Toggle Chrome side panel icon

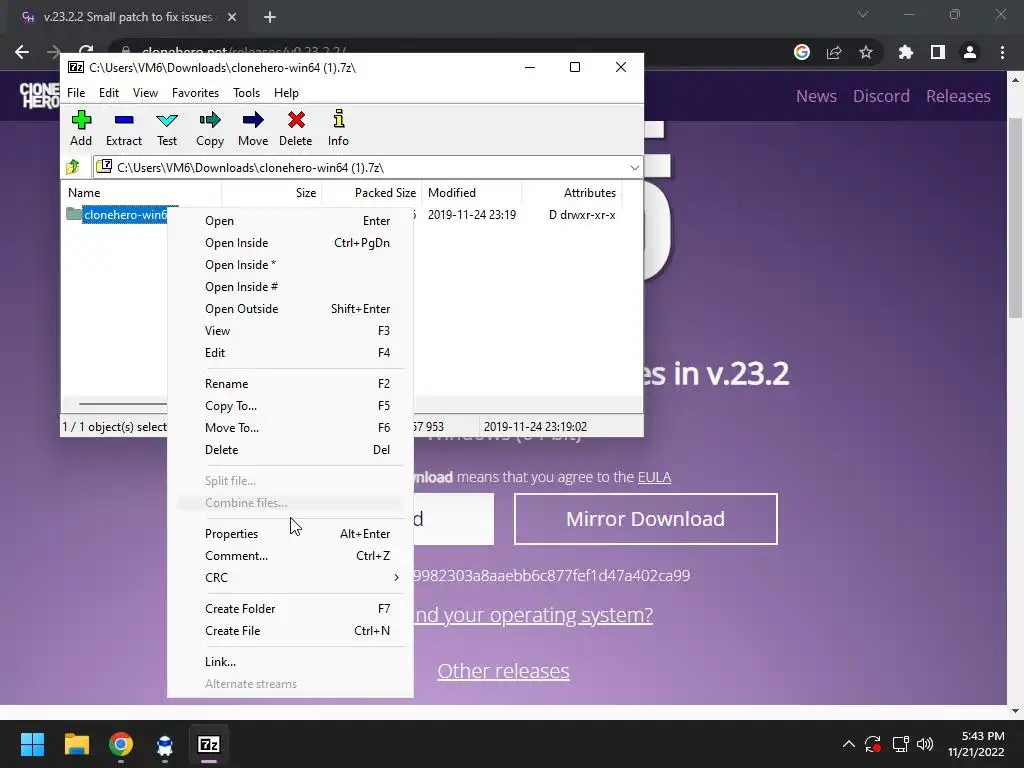point(938,52)
